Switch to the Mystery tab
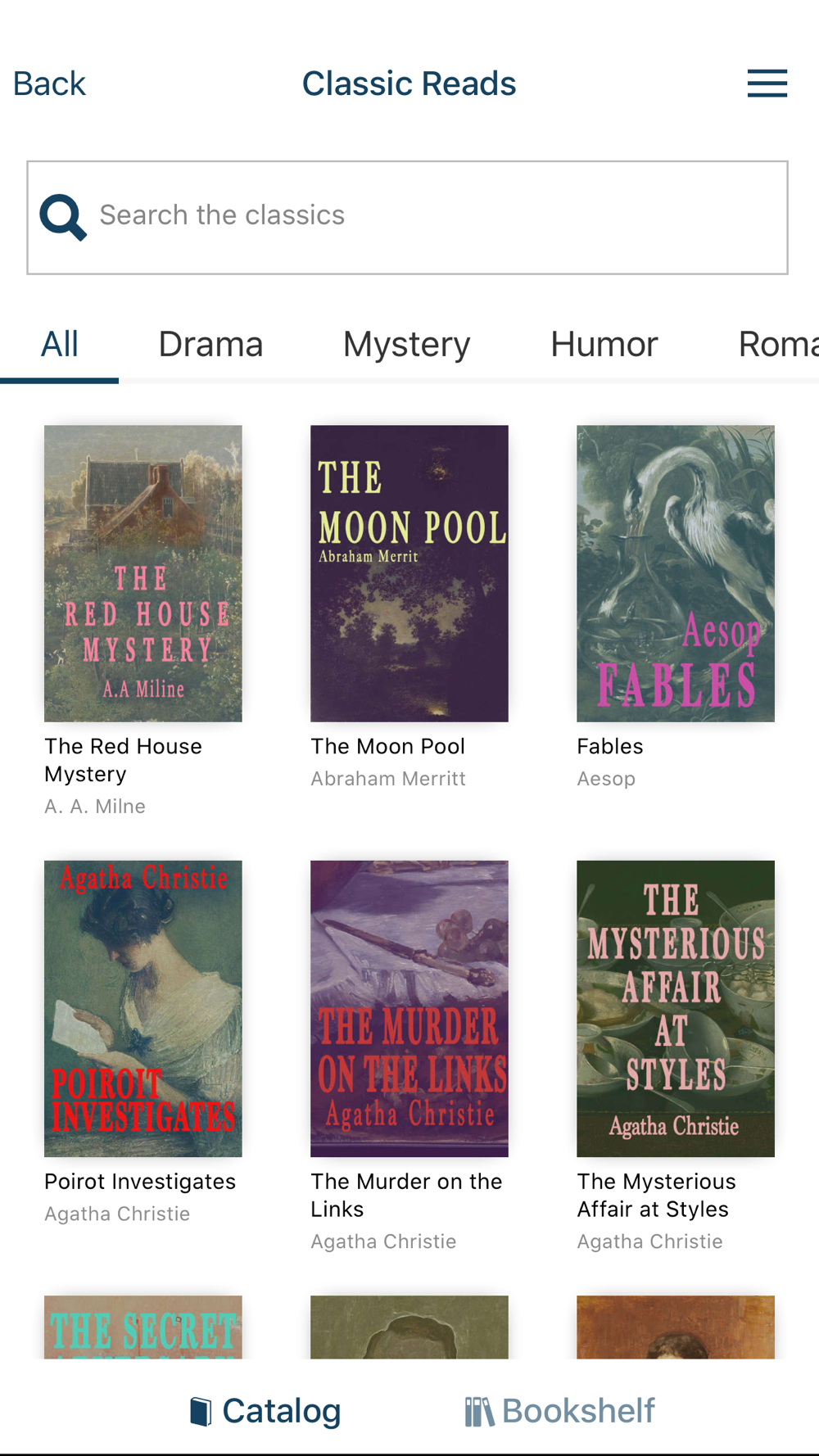This screenshot has width=819, height=1456. [406, 344]
